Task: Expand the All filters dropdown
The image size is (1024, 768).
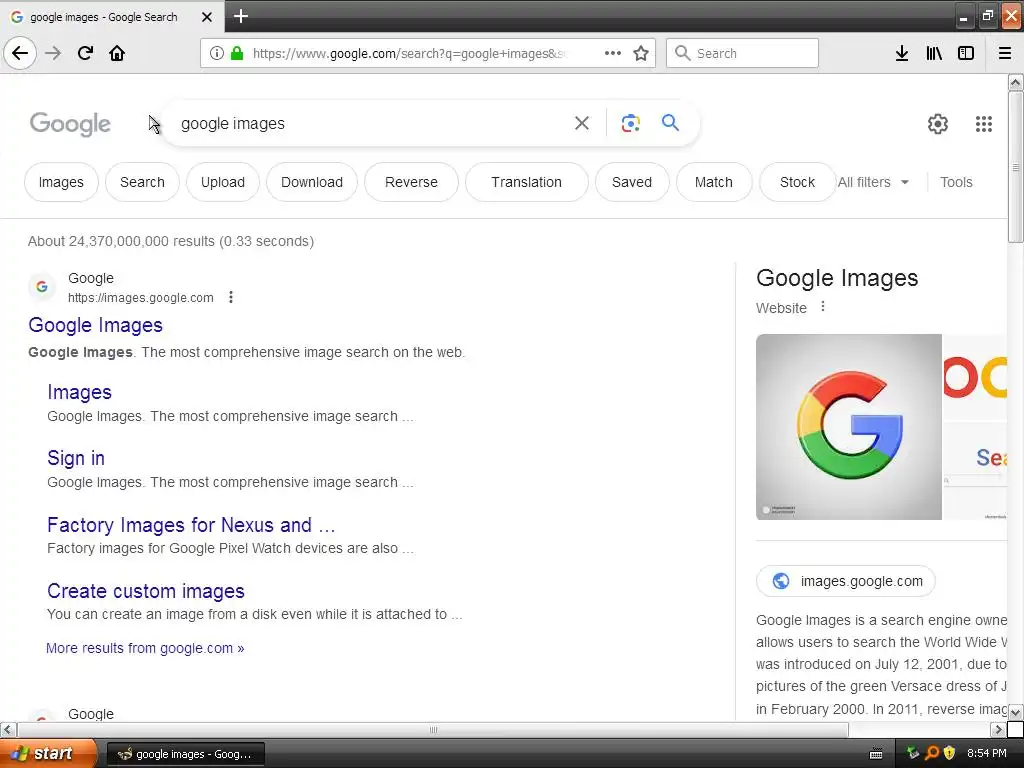Action: (873, 182)
